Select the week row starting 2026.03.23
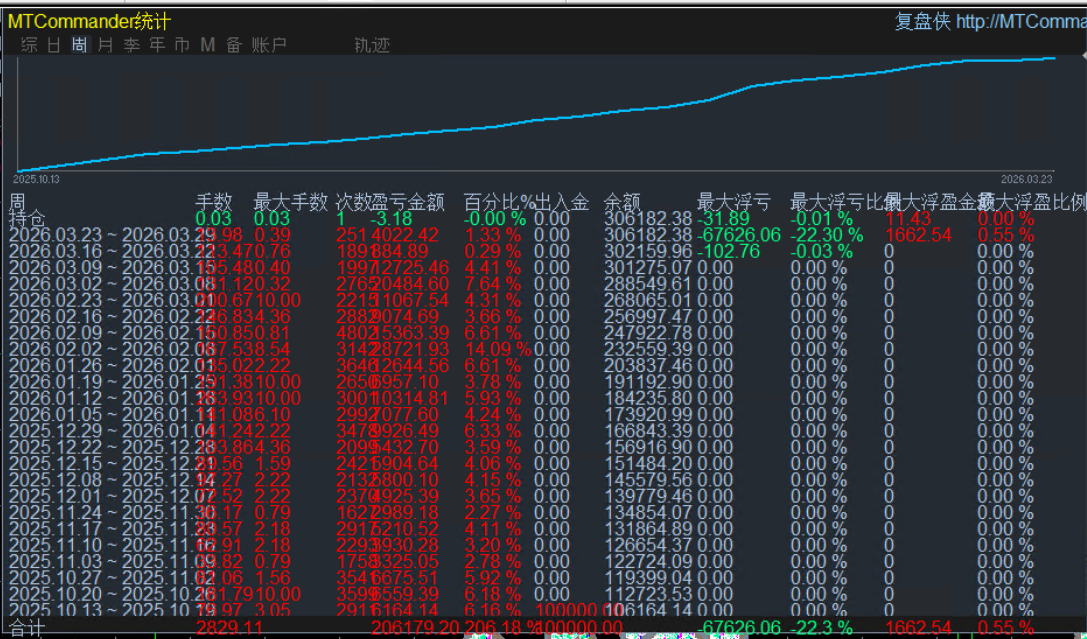This screenshot has height=639, width=1087. click(544, 235)
